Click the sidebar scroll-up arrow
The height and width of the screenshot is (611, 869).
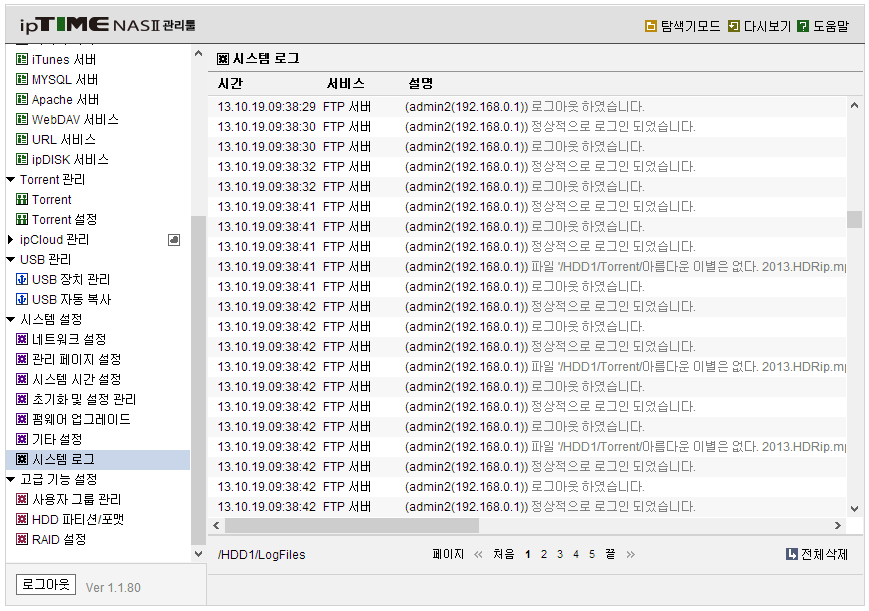(198, 54)
